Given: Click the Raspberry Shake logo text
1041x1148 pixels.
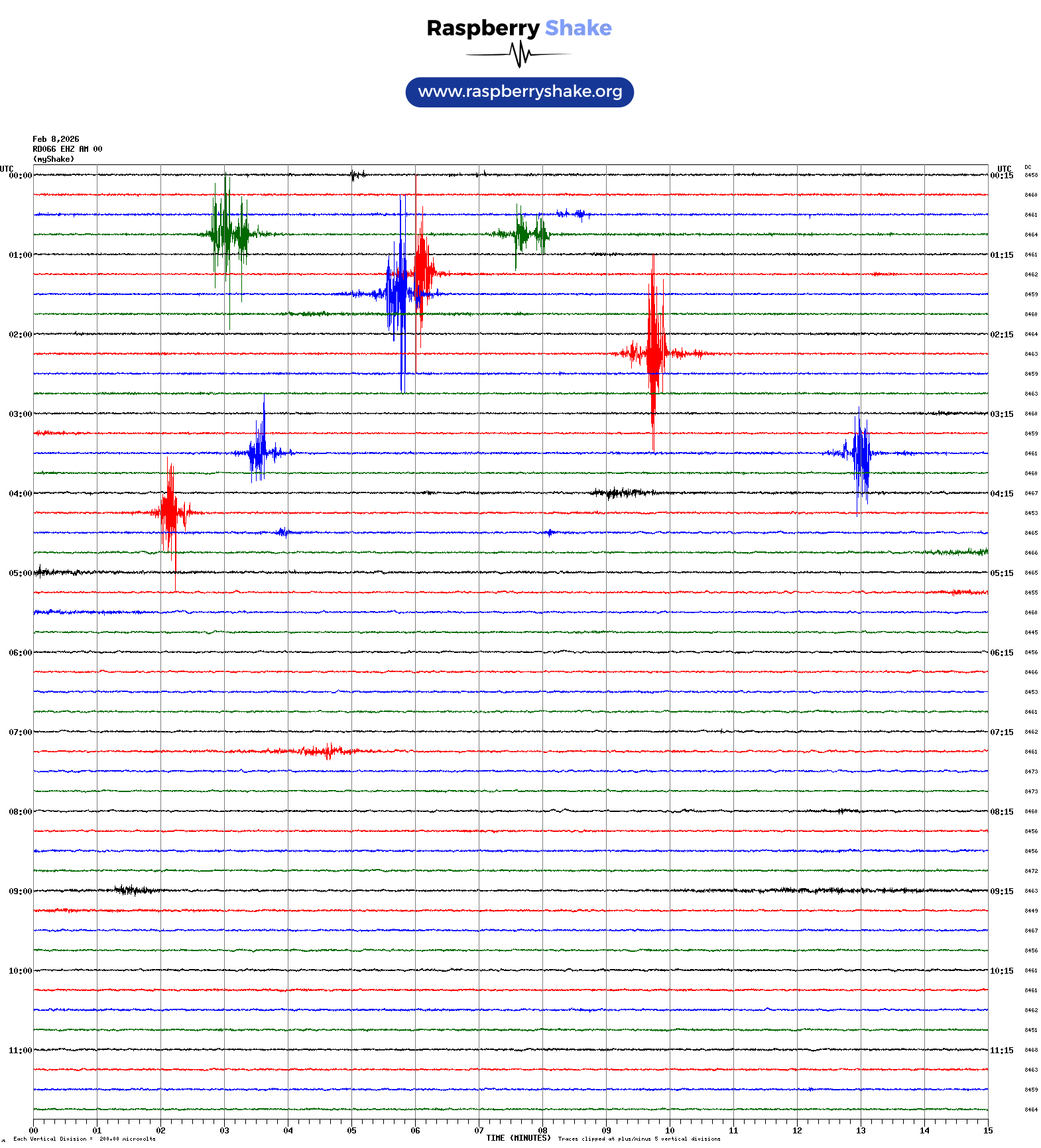Looking at the screenshot, I should coord(519,28).
